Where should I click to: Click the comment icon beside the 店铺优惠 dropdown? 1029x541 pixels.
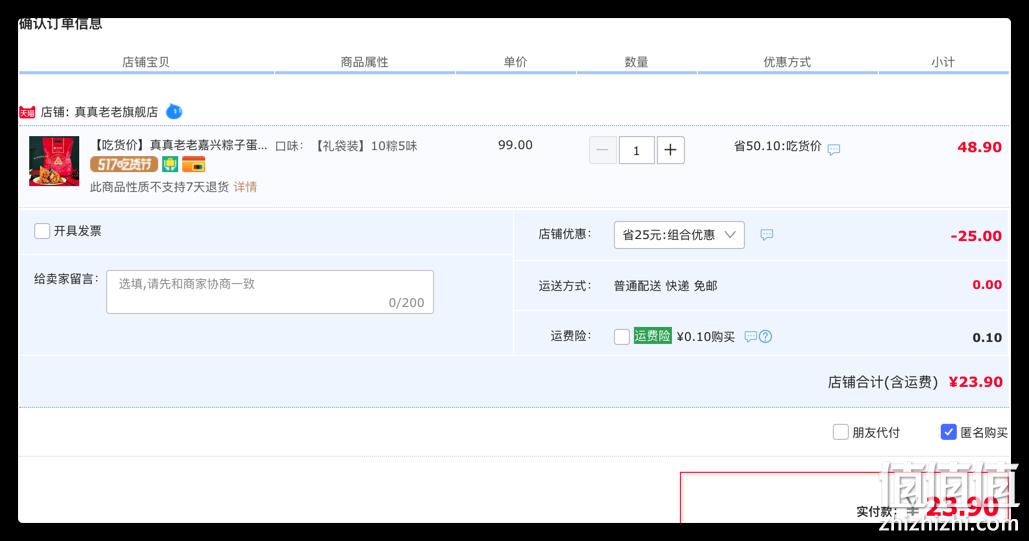click(766, 234)
